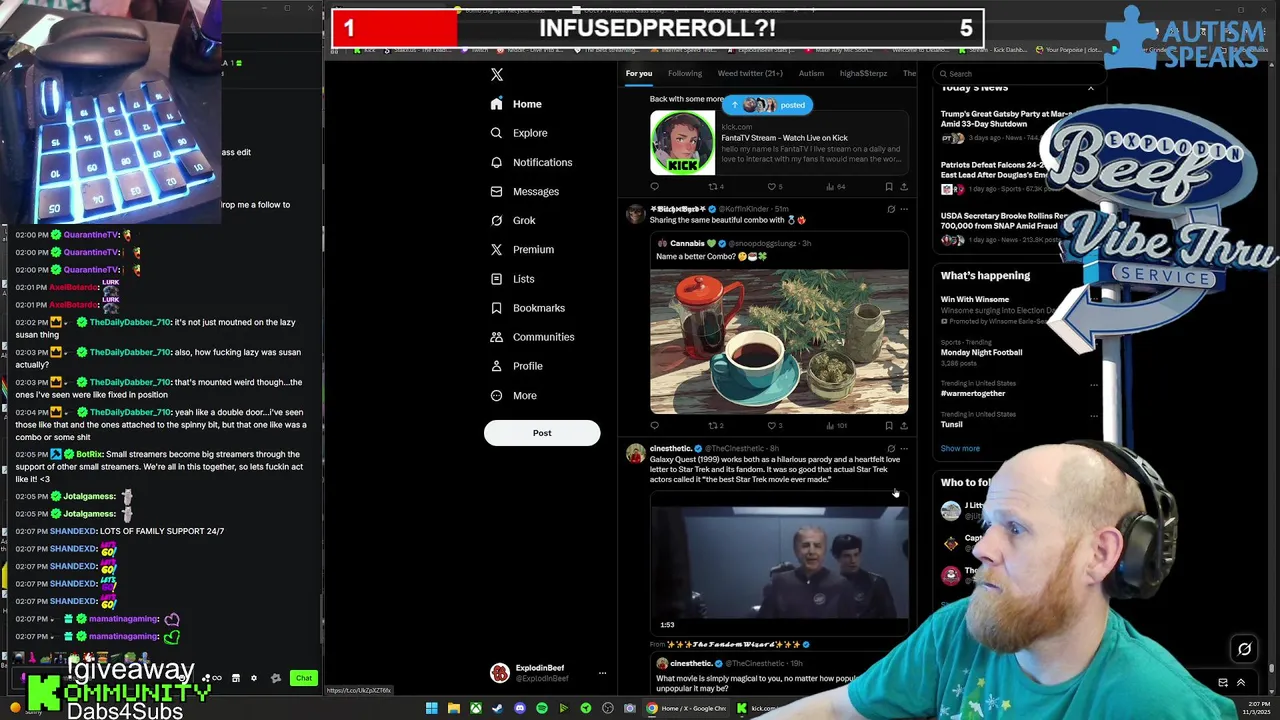This screenshot has width=1280, height=720.
Task: Open more options on cinesthetic post
Action: 904,448
